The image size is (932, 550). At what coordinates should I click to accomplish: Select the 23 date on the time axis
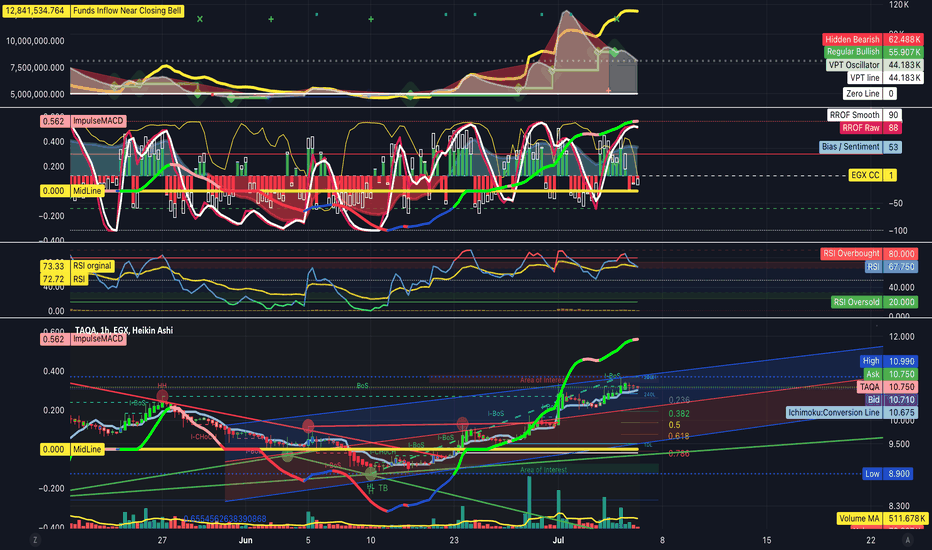coord(454,540)
